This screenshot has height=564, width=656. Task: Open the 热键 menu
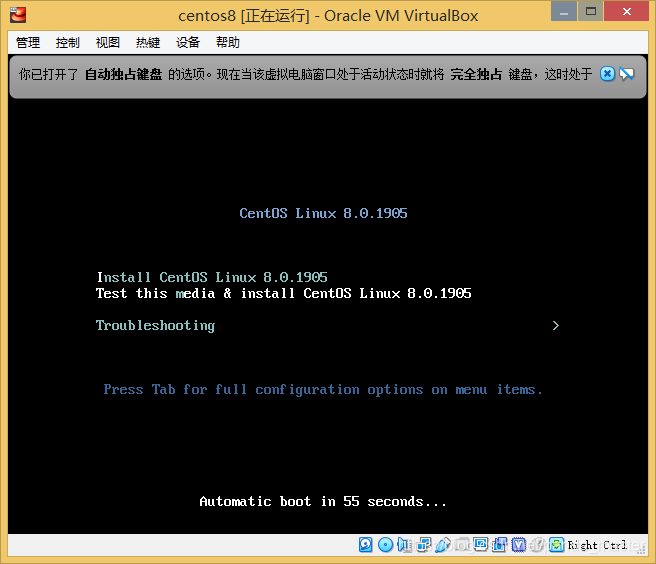148,42
